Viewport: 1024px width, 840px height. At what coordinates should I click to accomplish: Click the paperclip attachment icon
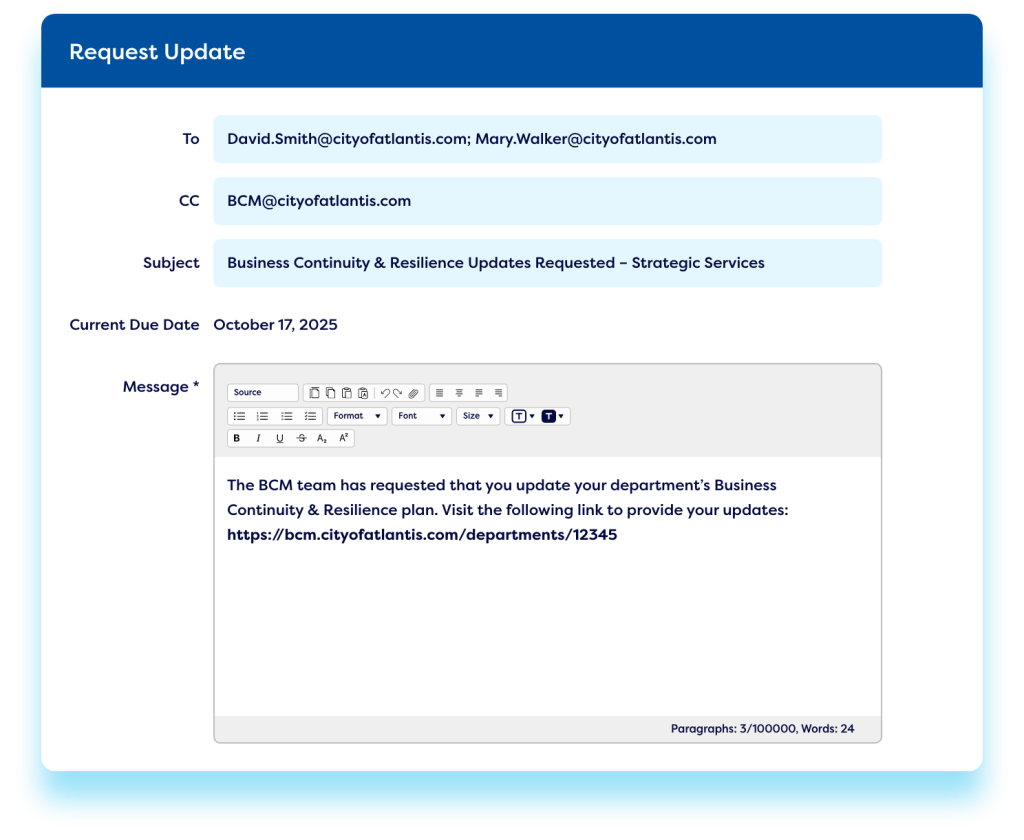point(414,393)
